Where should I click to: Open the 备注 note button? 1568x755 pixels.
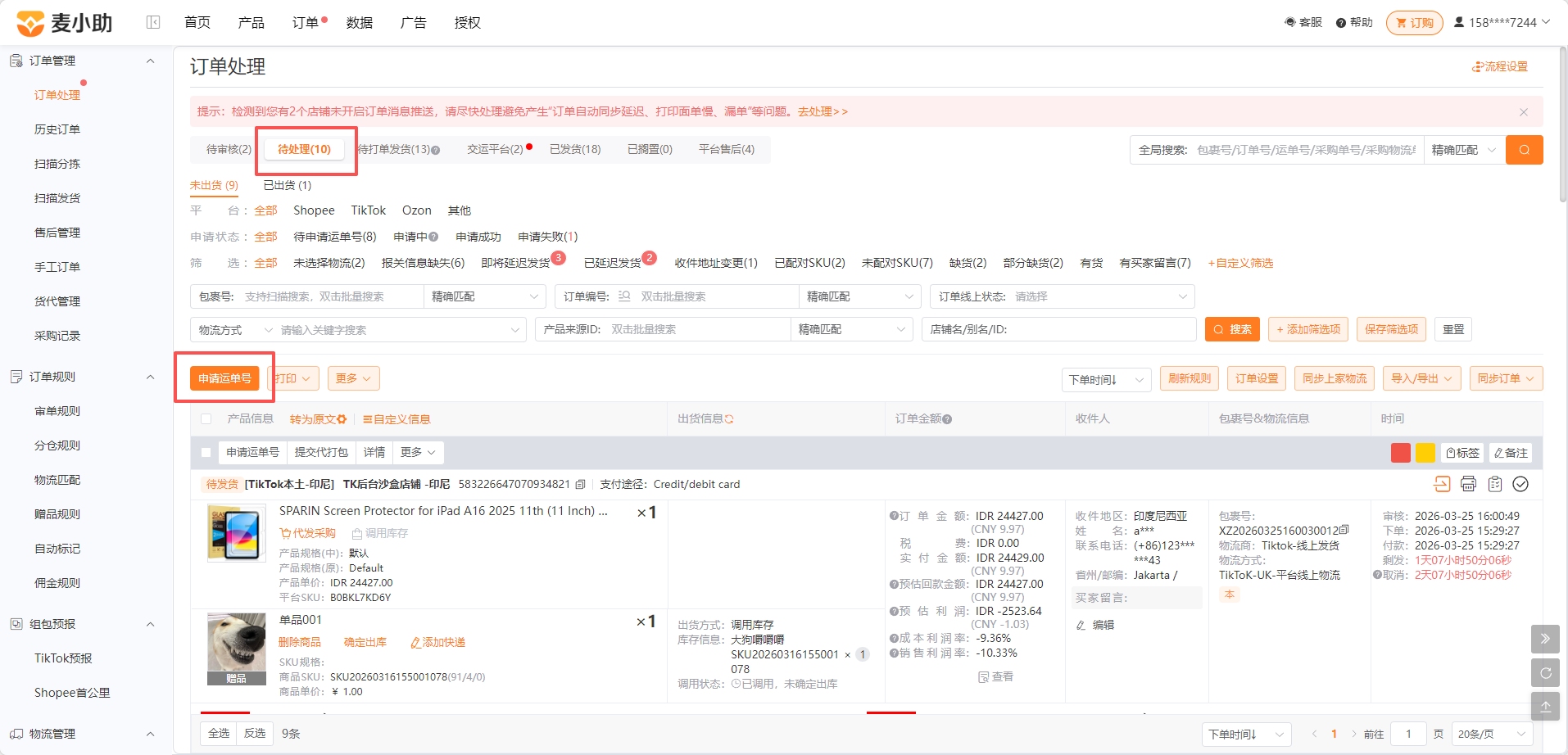(1511, 453)
